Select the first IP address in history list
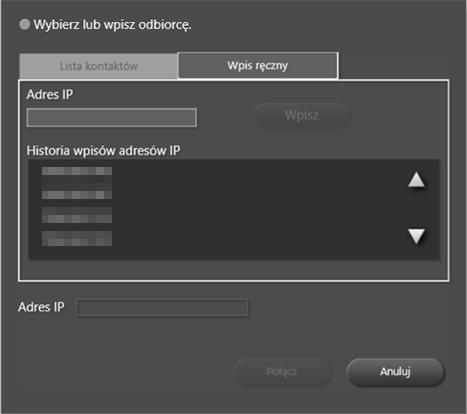The image size is (467, 414). (x=77, y=171)
